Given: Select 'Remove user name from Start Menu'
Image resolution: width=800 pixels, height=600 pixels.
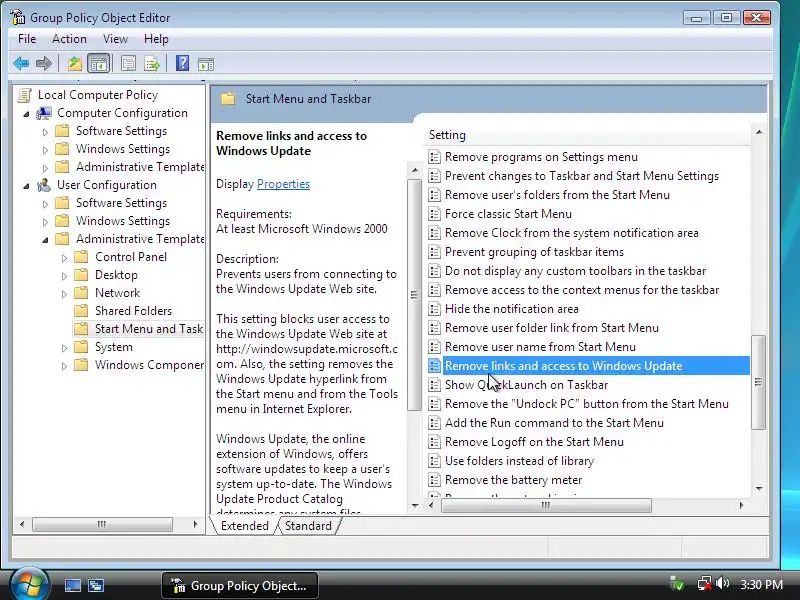Looking at the screenshot, I should coord(540,347).
